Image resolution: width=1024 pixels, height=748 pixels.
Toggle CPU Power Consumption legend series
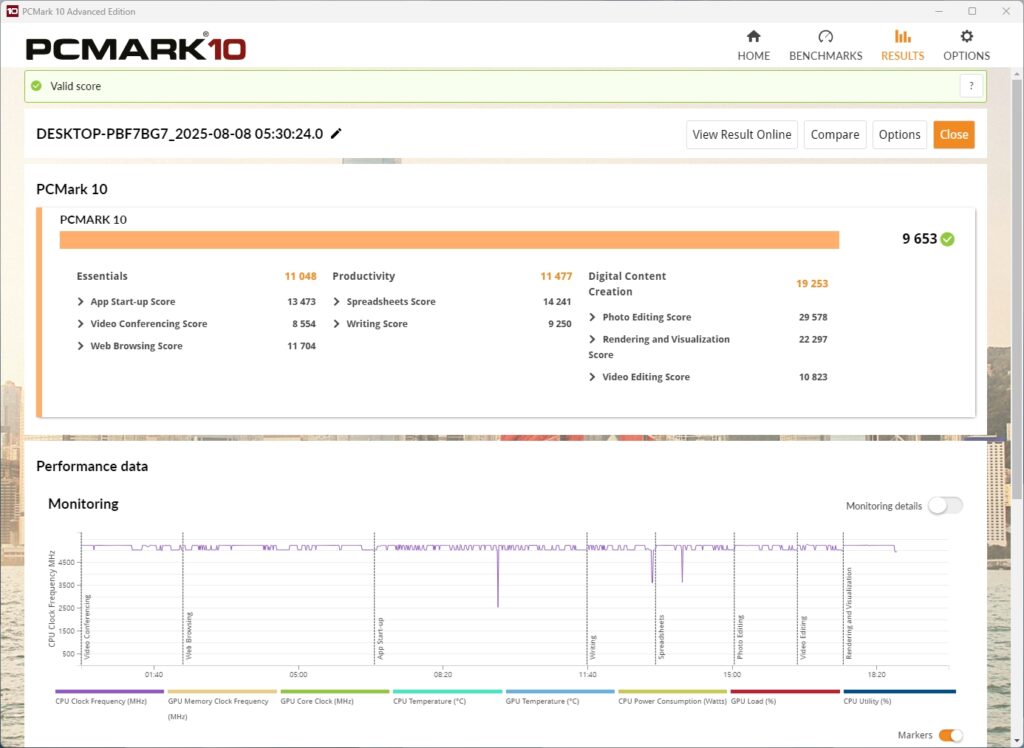(x=672, y=697)
